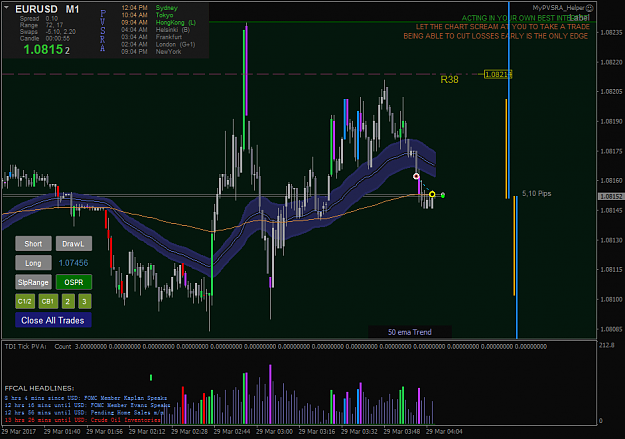The image size is (625, 439).
Task: Select the red Crude Oil Inventories headline
Action: (x=83, y=420)
